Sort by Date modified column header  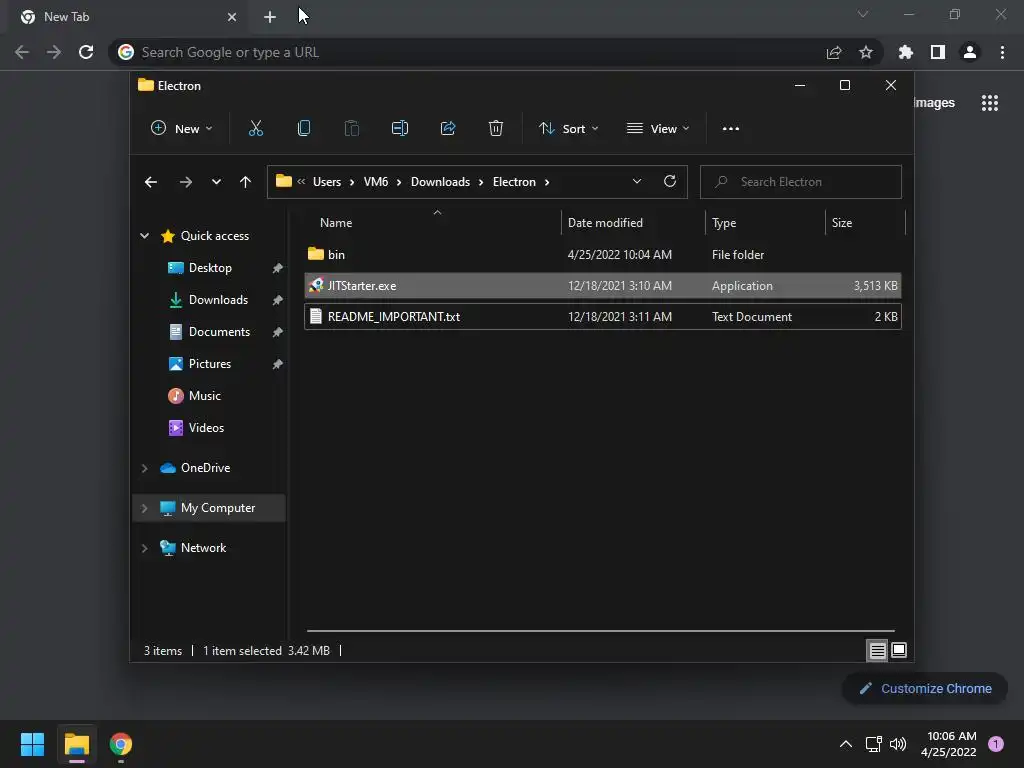coord(633,223)
